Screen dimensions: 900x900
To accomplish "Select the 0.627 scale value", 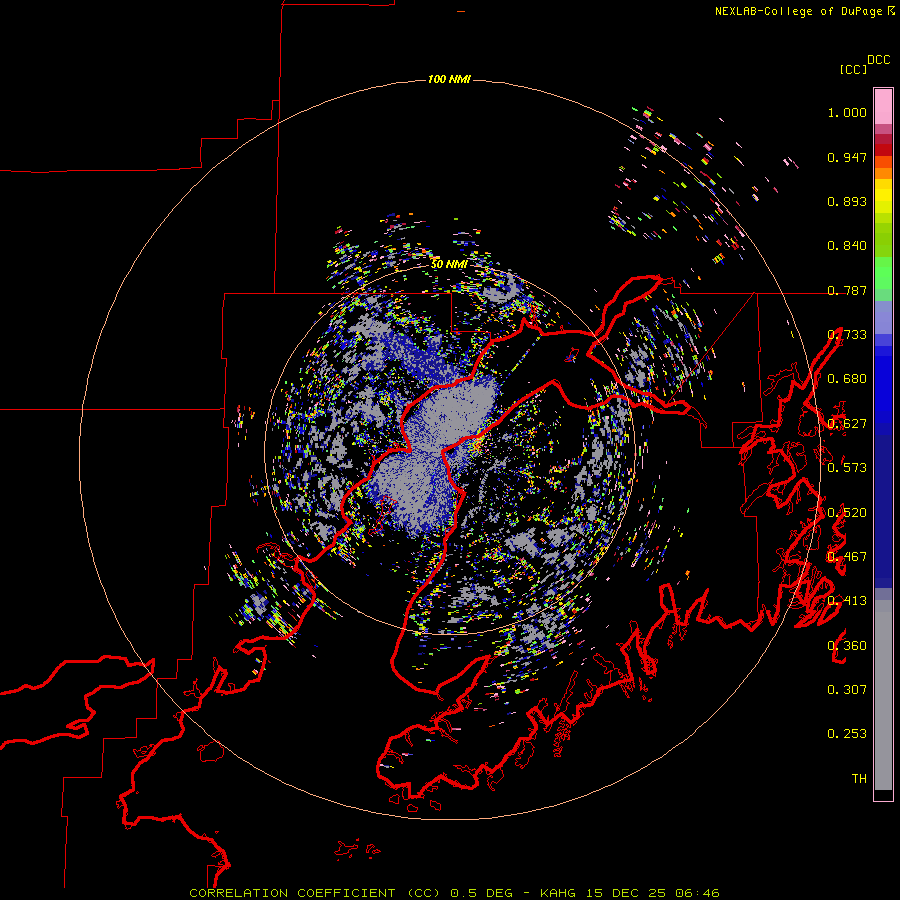I will (x=847, y=424).
